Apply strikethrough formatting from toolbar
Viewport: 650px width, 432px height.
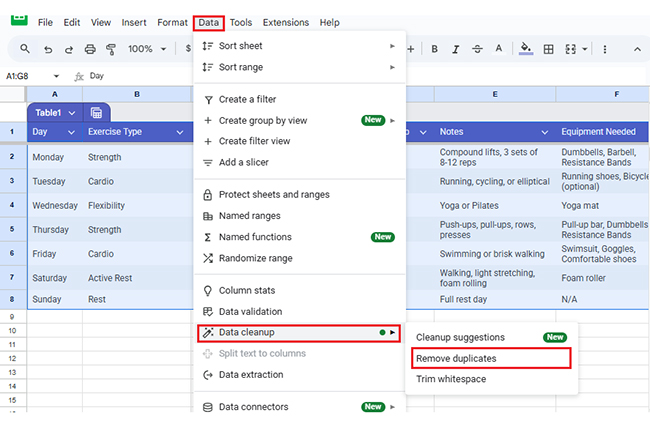[479, 49]
